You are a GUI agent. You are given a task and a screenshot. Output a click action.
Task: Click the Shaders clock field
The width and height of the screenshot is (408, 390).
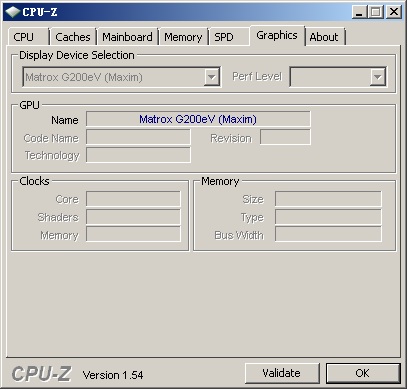[133, 217]
